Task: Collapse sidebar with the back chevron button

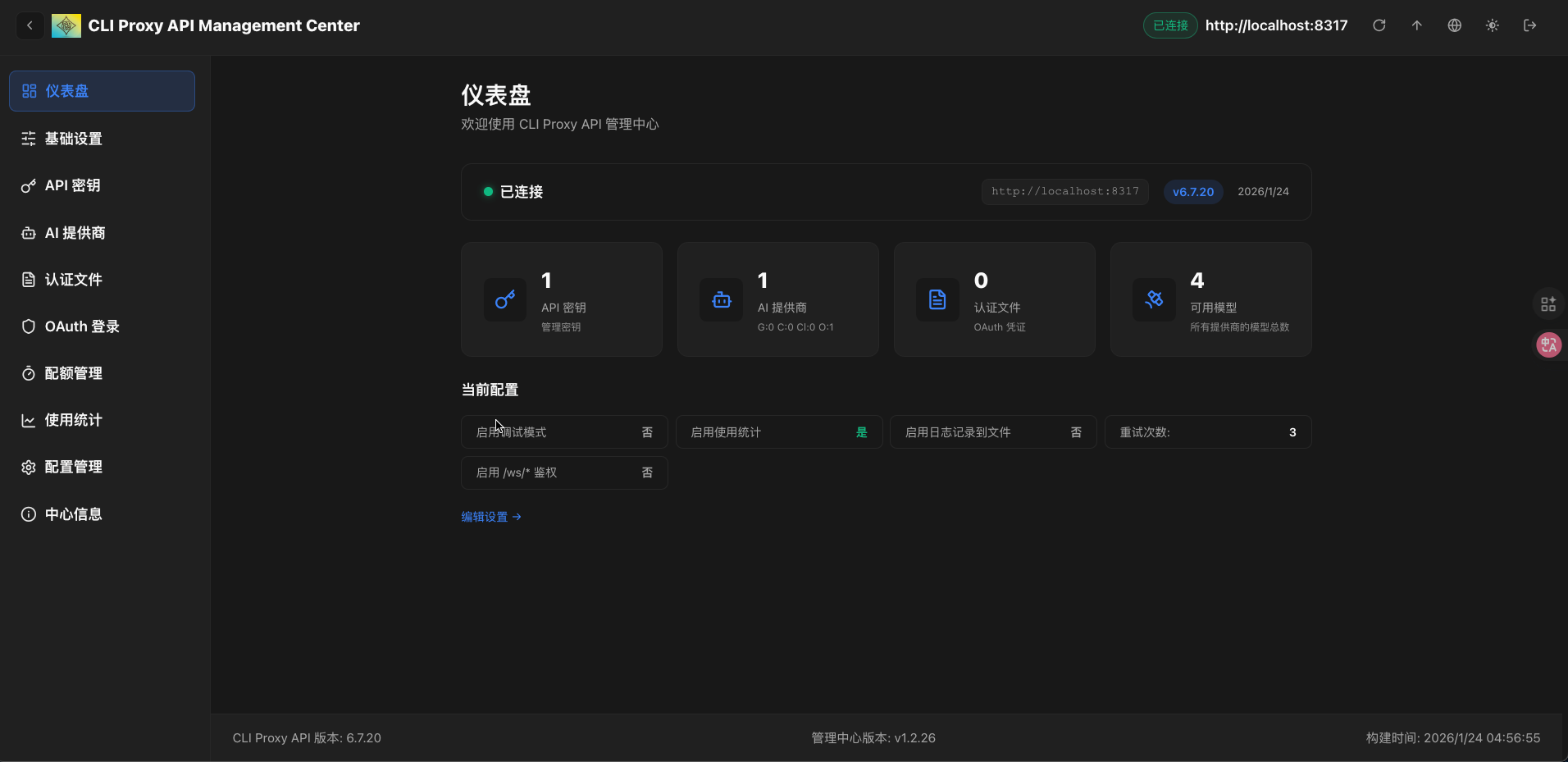Action: pos(30,25)
